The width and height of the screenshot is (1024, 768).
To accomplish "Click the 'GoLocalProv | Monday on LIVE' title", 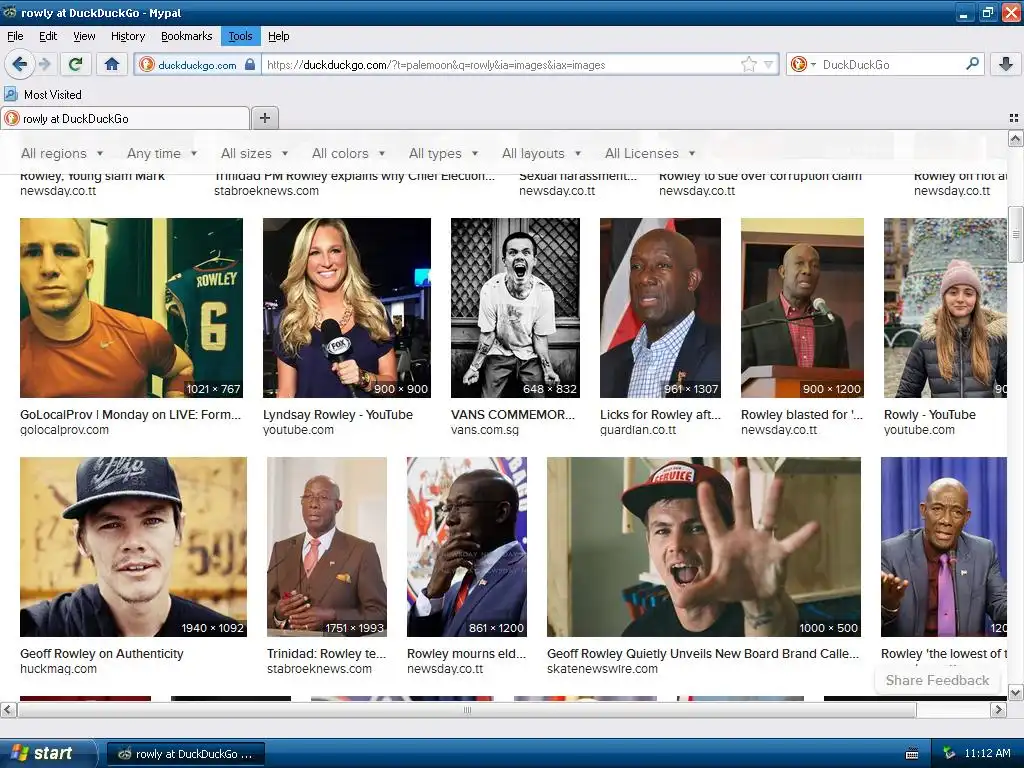I will [131, 415].
